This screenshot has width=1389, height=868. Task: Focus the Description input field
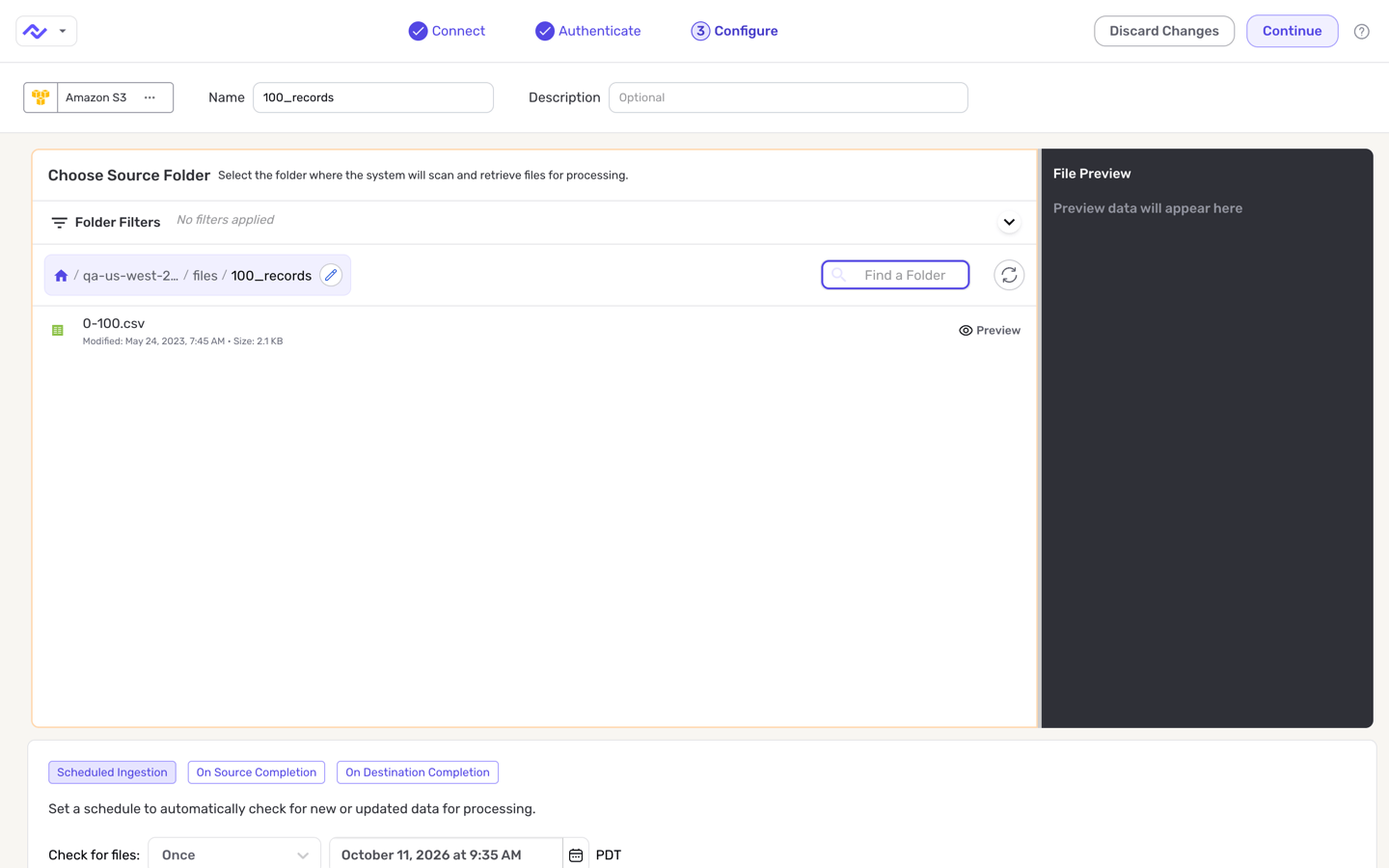pos(788,97)
